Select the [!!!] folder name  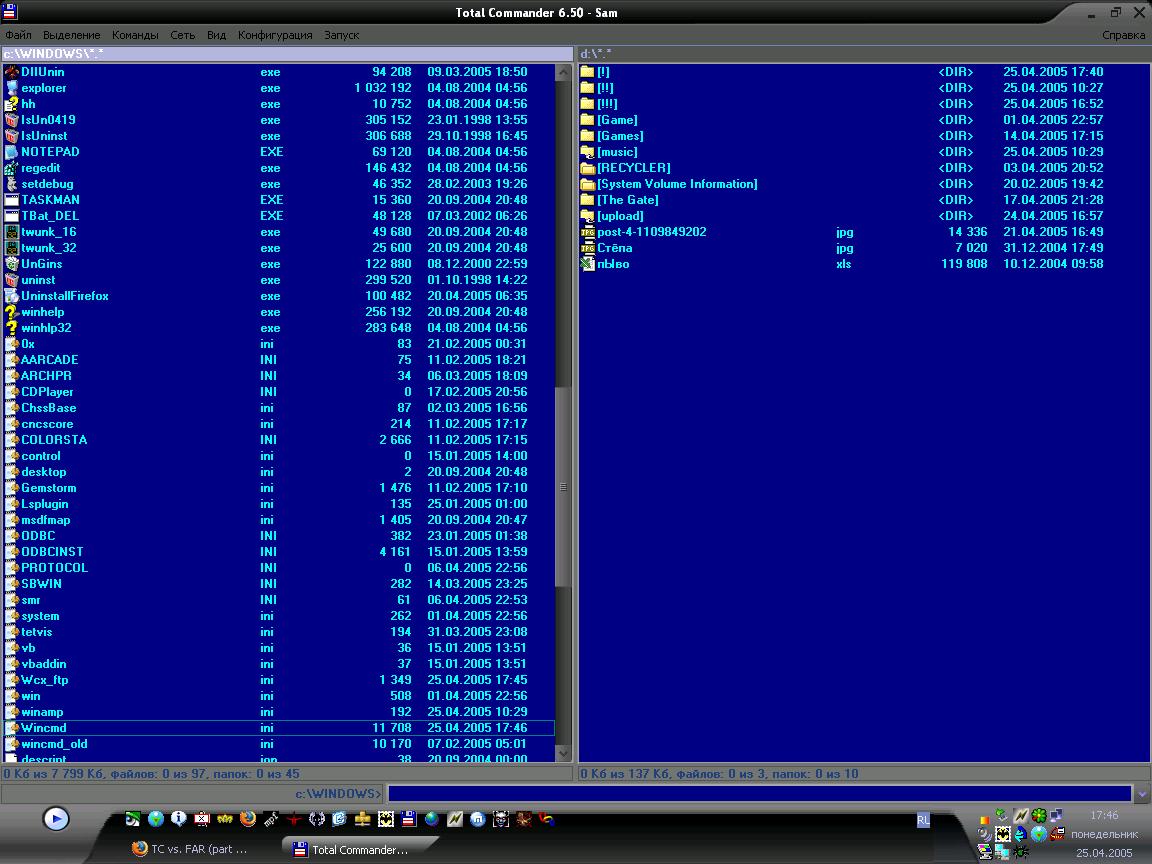[608, 104]
